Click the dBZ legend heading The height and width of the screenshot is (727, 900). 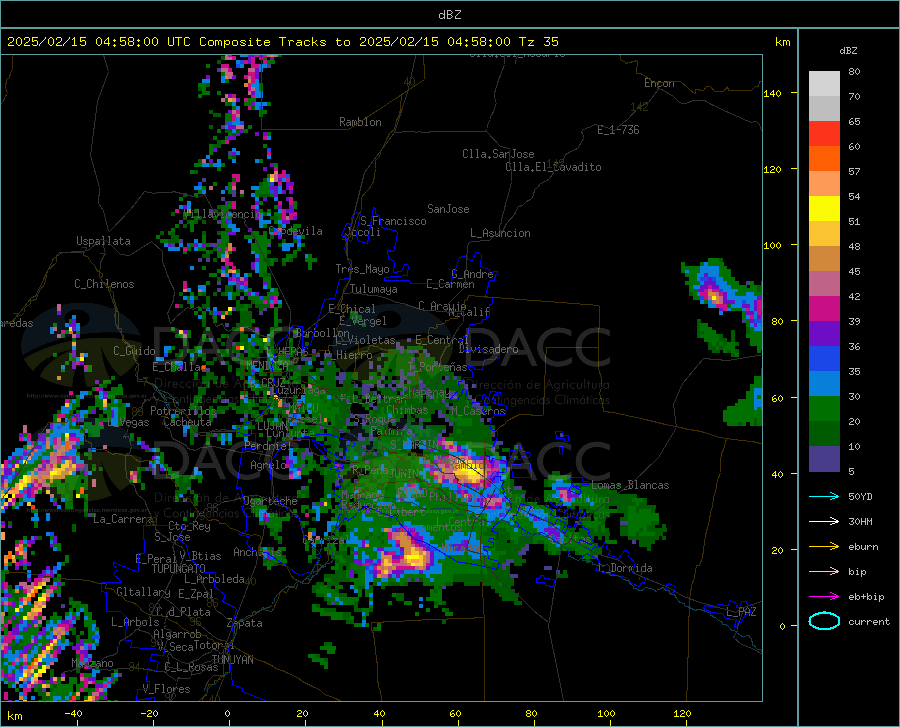point(848,50)
